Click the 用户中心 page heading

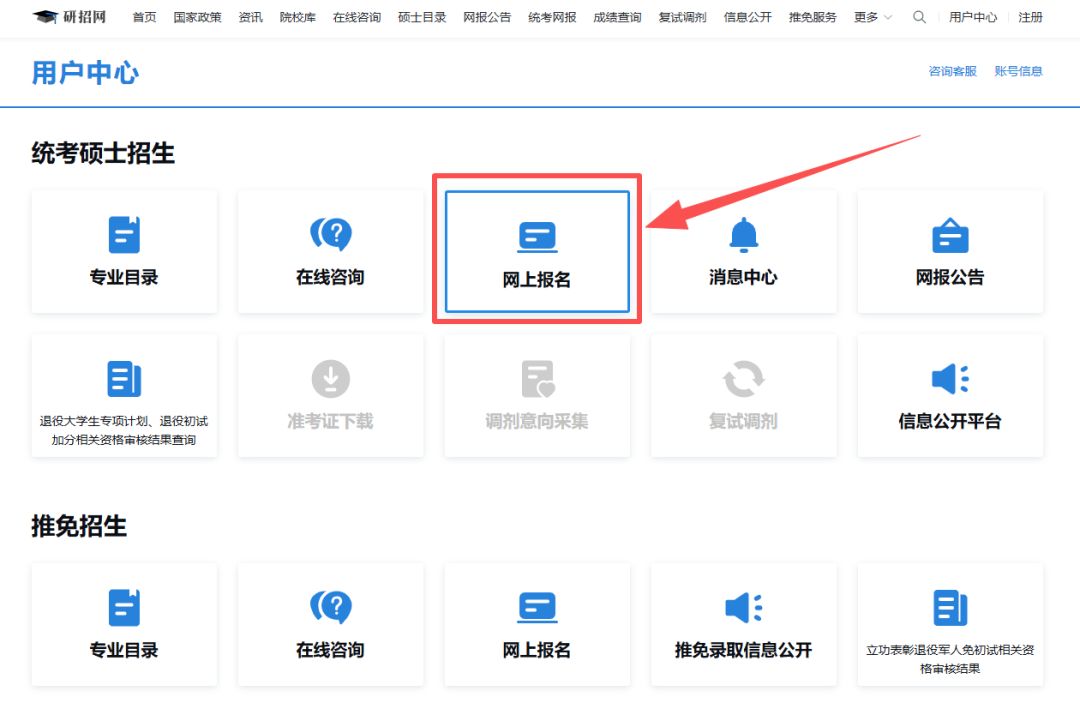tap(85, 72)
